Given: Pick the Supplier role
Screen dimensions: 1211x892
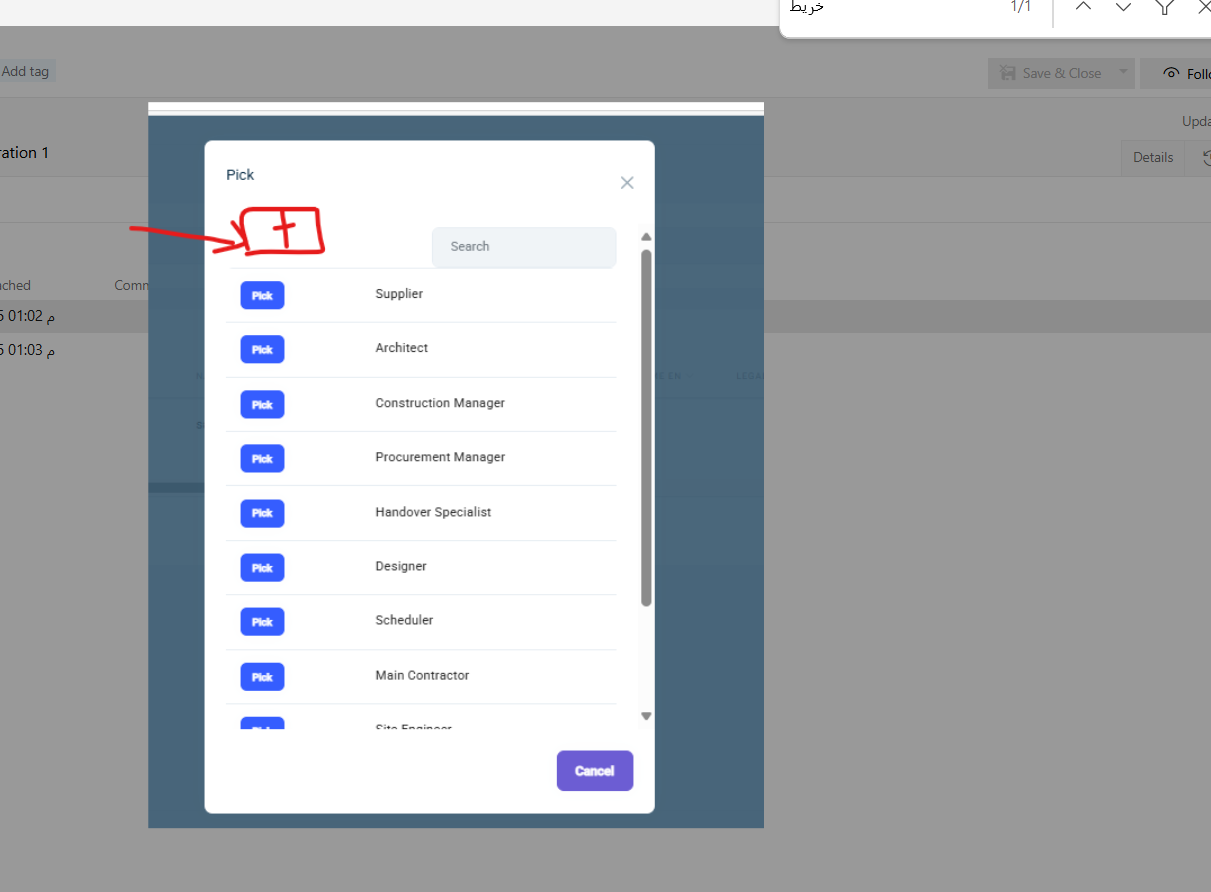Looking at the screenshot, I should (x=262, y=295).
